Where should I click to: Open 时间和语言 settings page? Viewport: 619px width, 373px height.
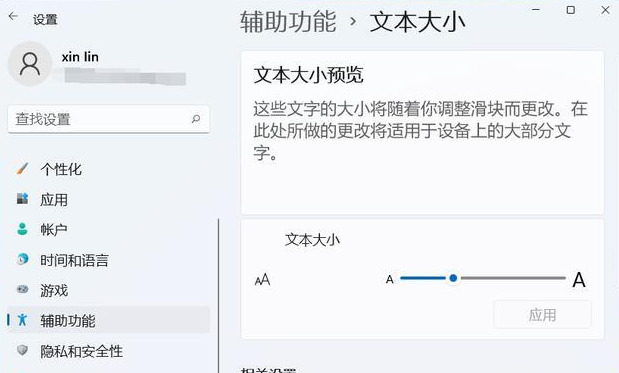point(109,260)
